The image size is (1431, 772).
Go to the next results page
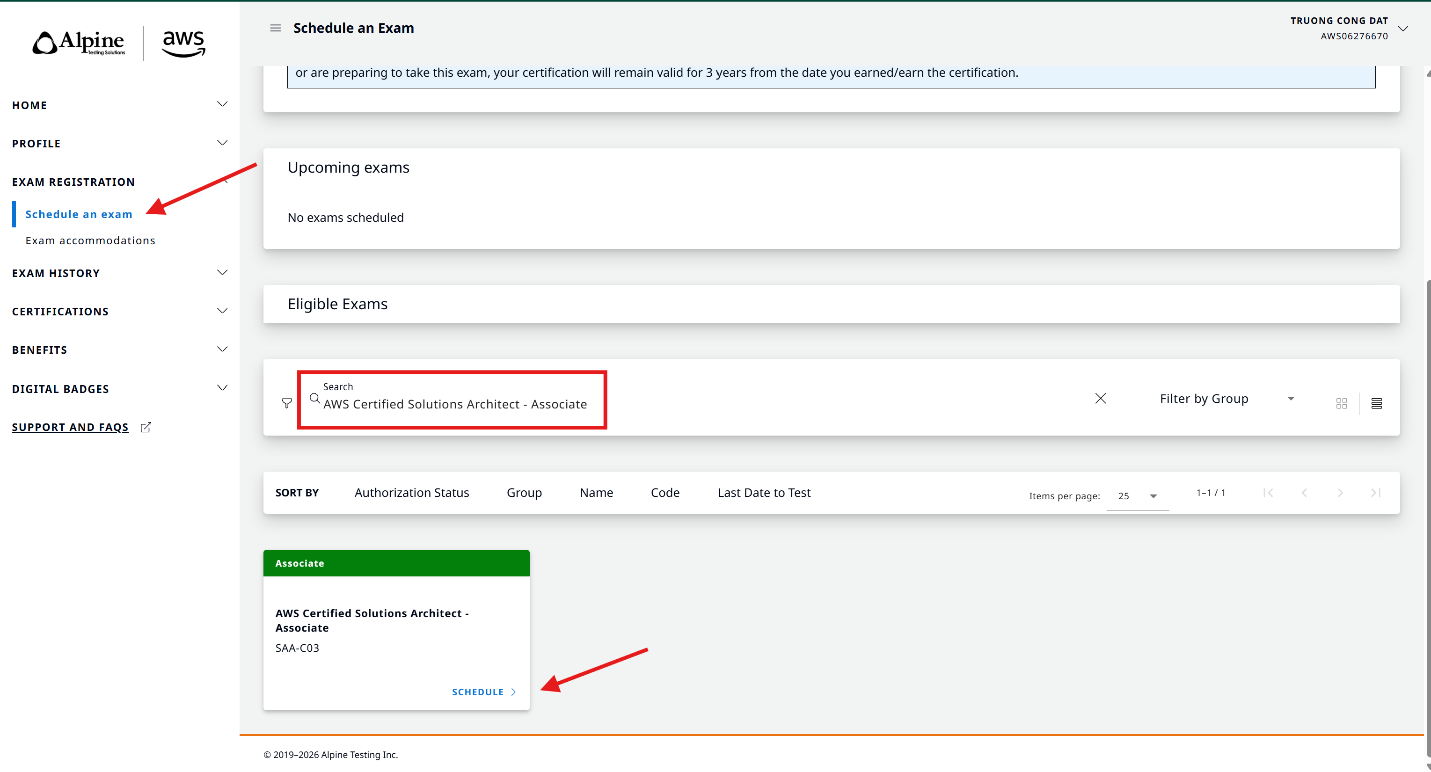(1340, 493)
